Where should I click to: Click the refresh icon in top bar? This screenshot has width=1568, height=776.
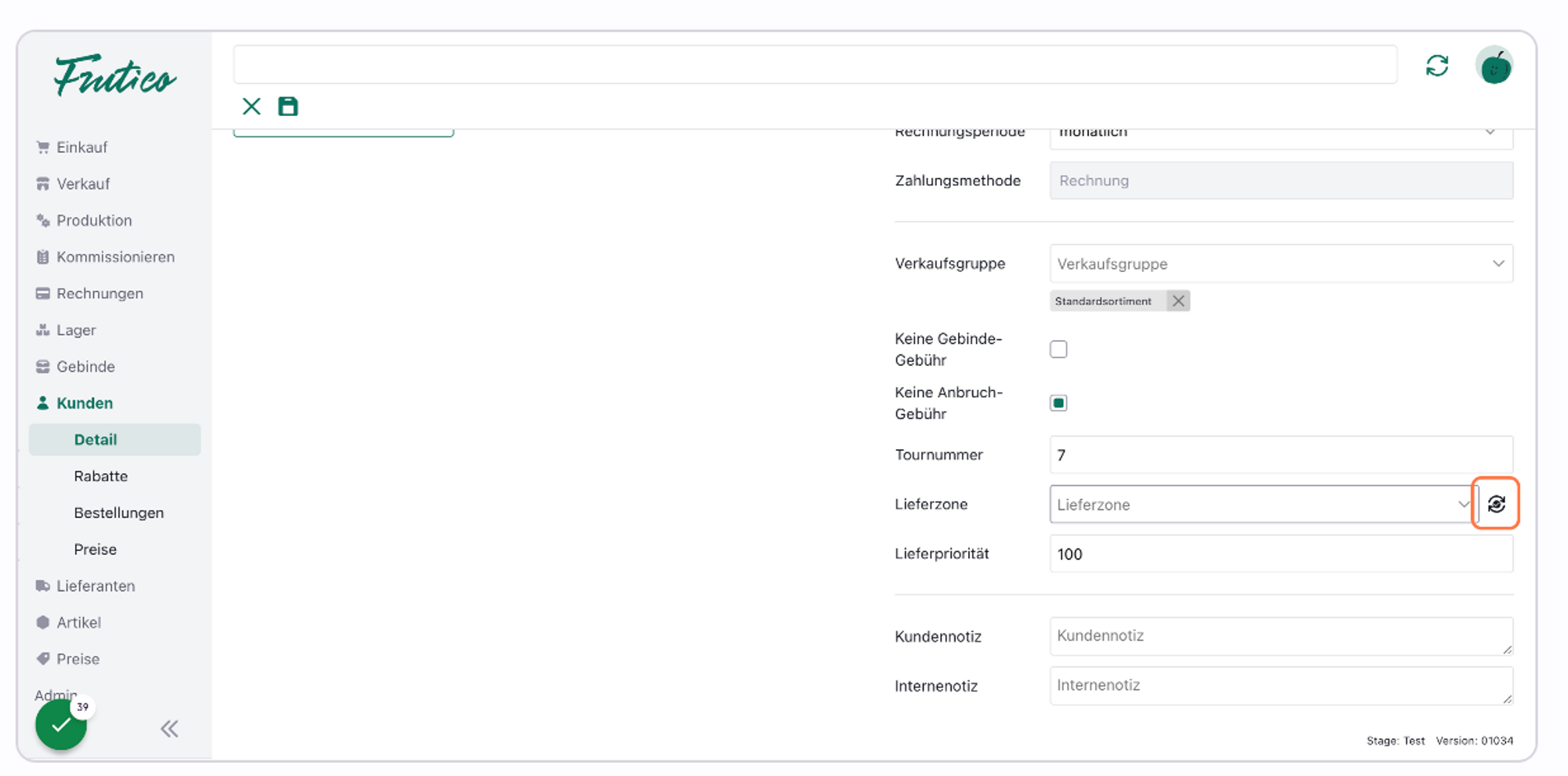(1436, 66)
